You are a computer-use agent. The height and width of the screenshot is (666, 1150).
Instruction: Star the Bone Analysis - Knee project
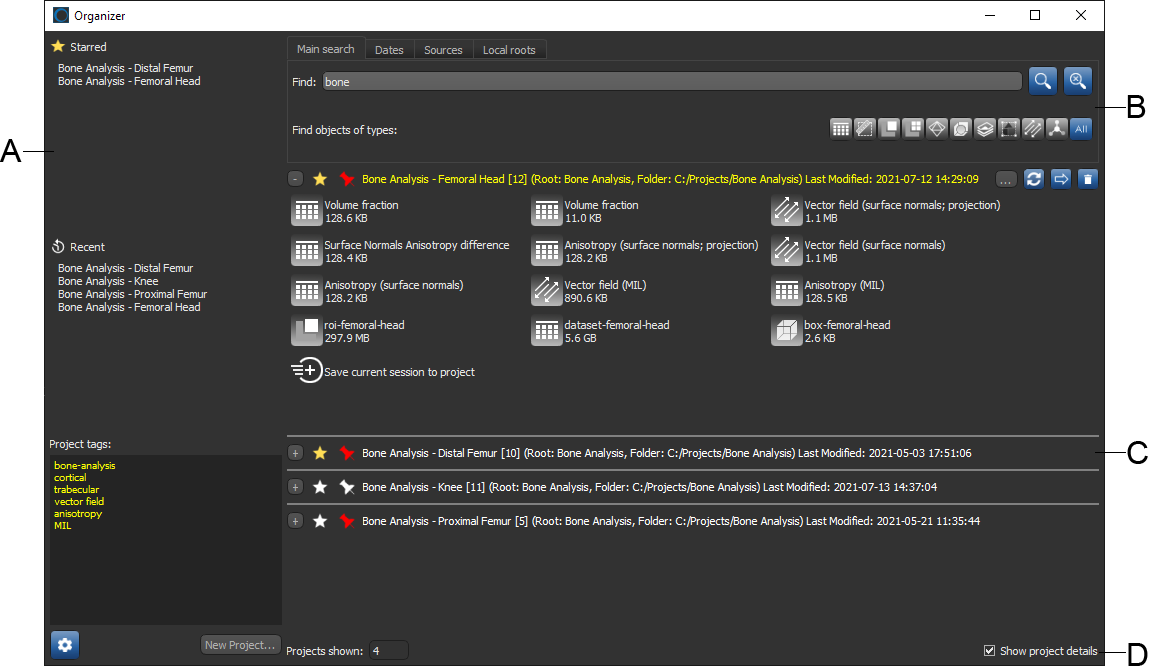(320, 487)
